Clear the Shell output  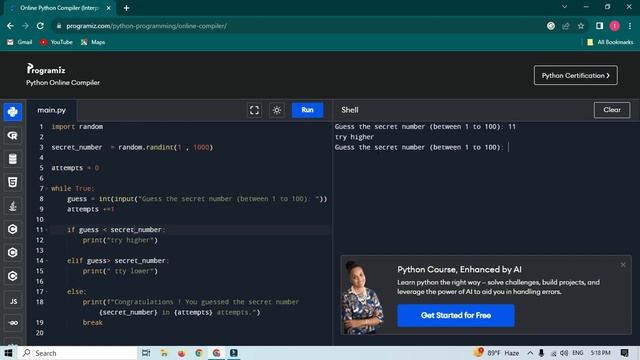click(x=612, y=110)
